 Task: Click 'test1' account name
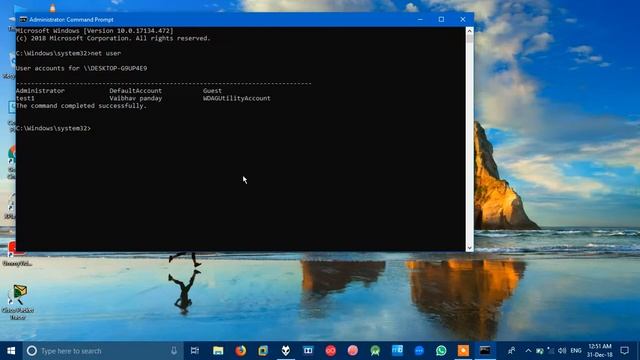[x=25, y=98]
